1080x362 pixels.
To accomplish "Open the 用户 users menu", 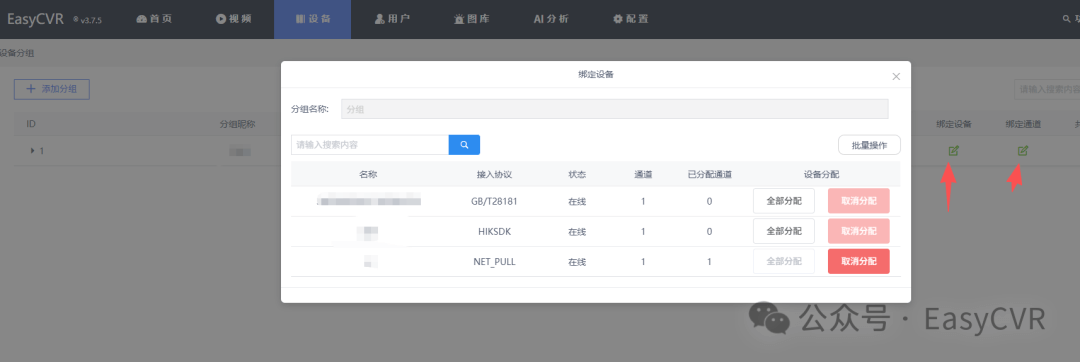I will [392, 19].
